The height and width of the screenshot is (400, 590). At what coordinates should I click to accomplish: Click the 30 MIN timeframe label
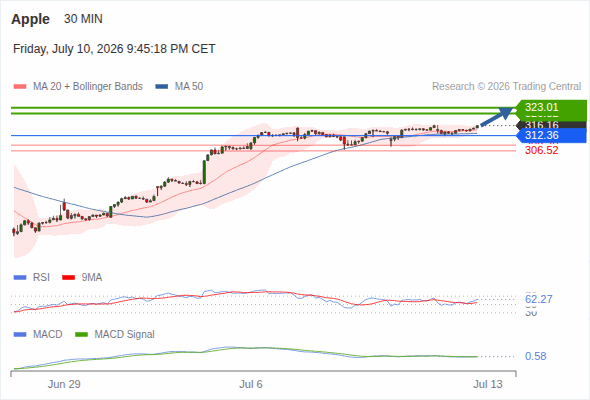(x=83, y=19)
